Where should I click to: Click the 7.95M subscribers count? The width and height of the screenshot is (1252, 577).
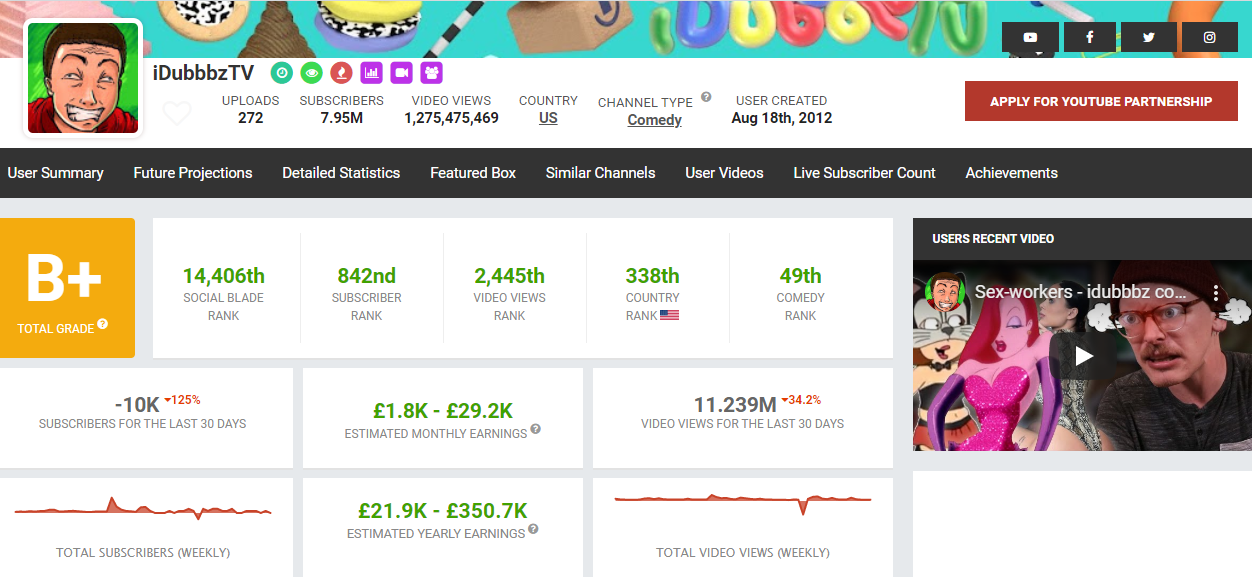(341, 118)
